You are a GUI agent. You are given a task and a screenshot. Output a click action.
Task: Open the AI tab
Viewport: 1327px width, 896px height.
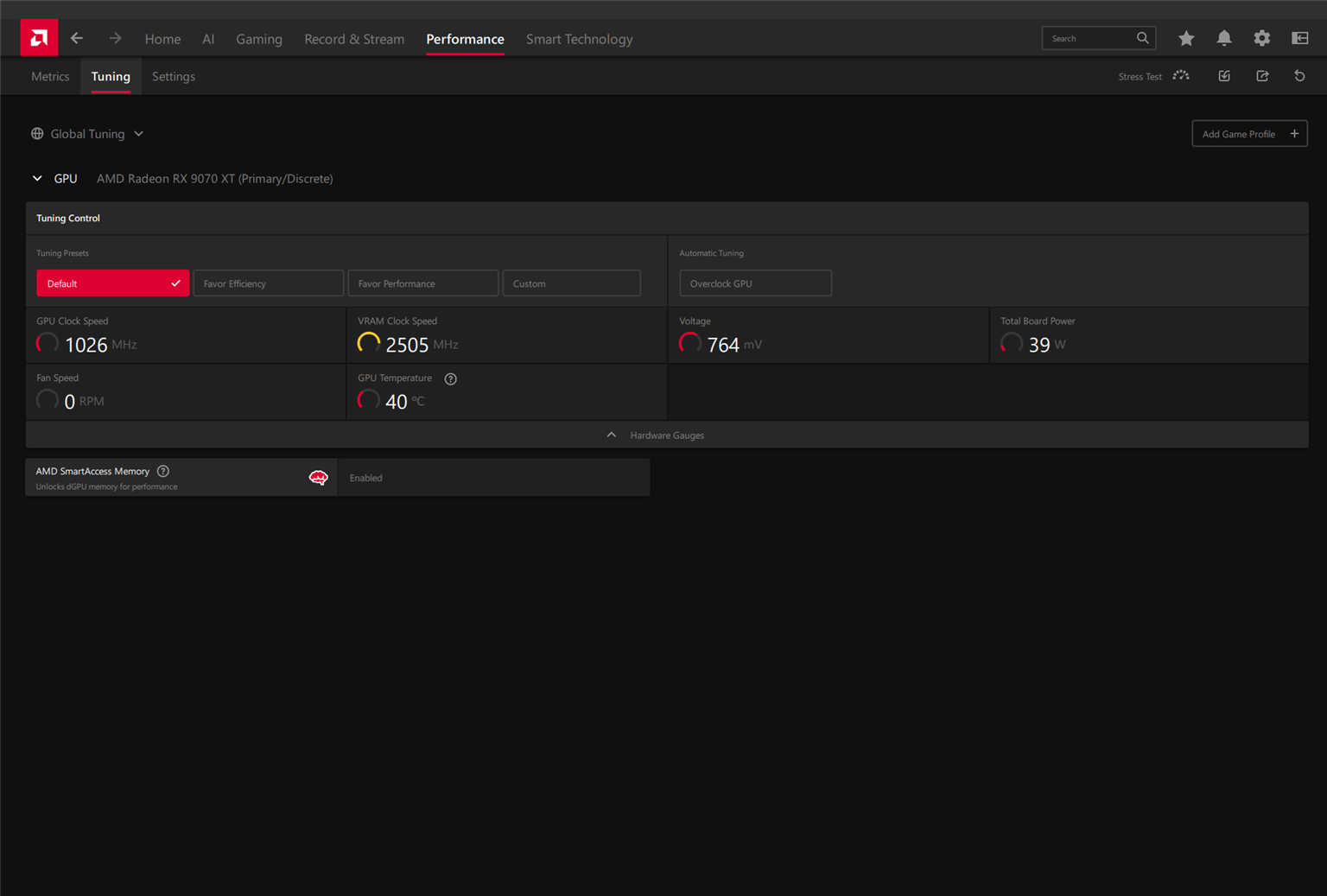point(208,39)
